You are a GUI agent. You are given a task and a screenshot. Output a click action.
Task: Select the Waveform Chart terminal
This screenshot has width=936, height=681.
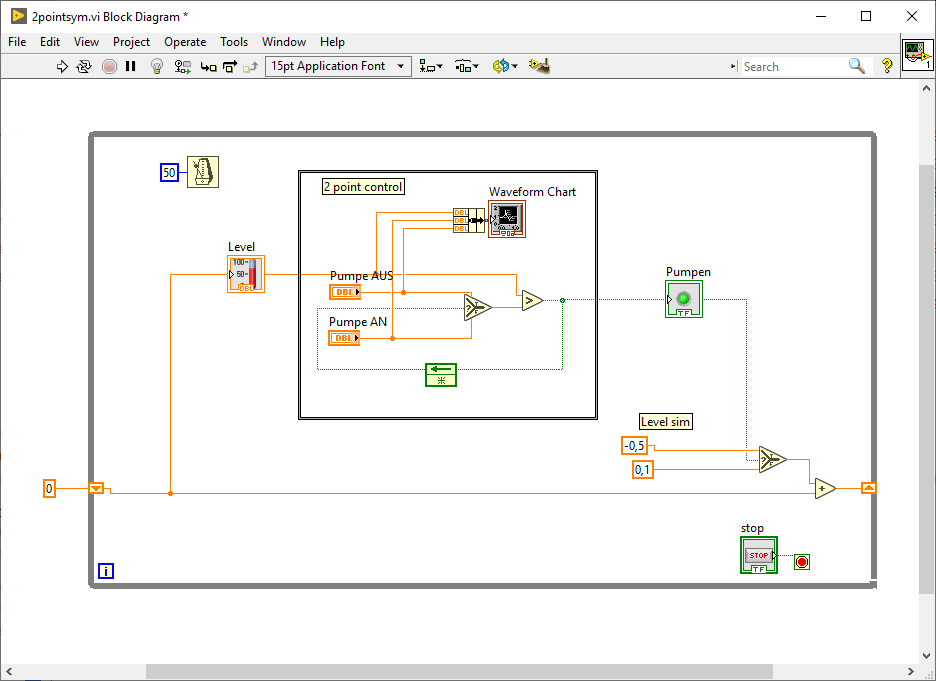click(x=507, y=219)
